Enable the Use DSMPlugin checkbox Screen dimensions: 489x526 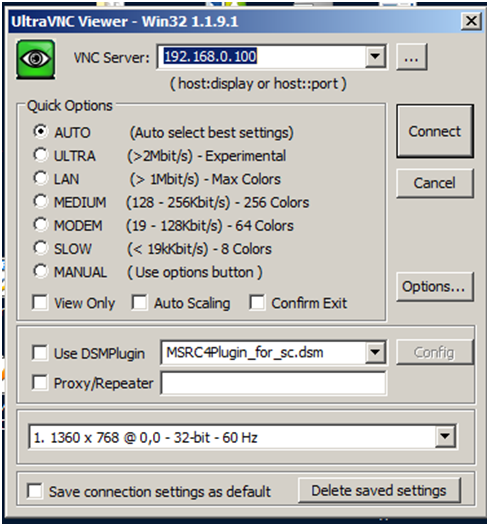(40, 353)
